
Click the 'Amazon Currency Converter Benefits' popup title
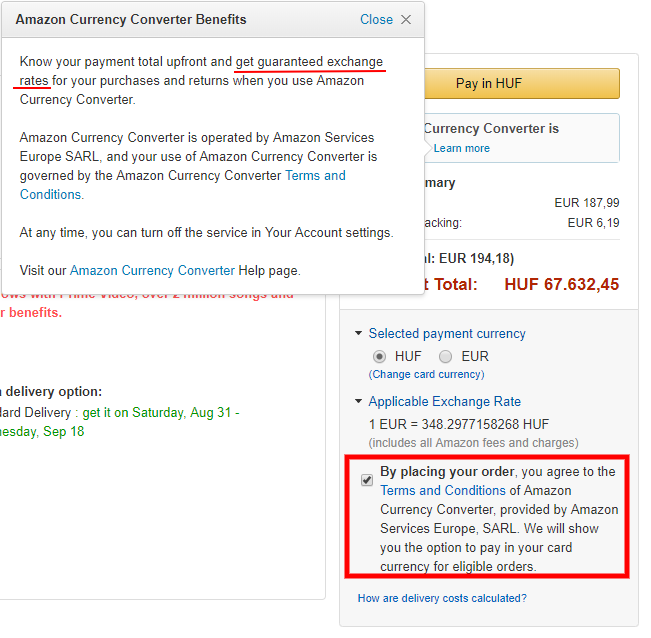(x=131, y=20)
